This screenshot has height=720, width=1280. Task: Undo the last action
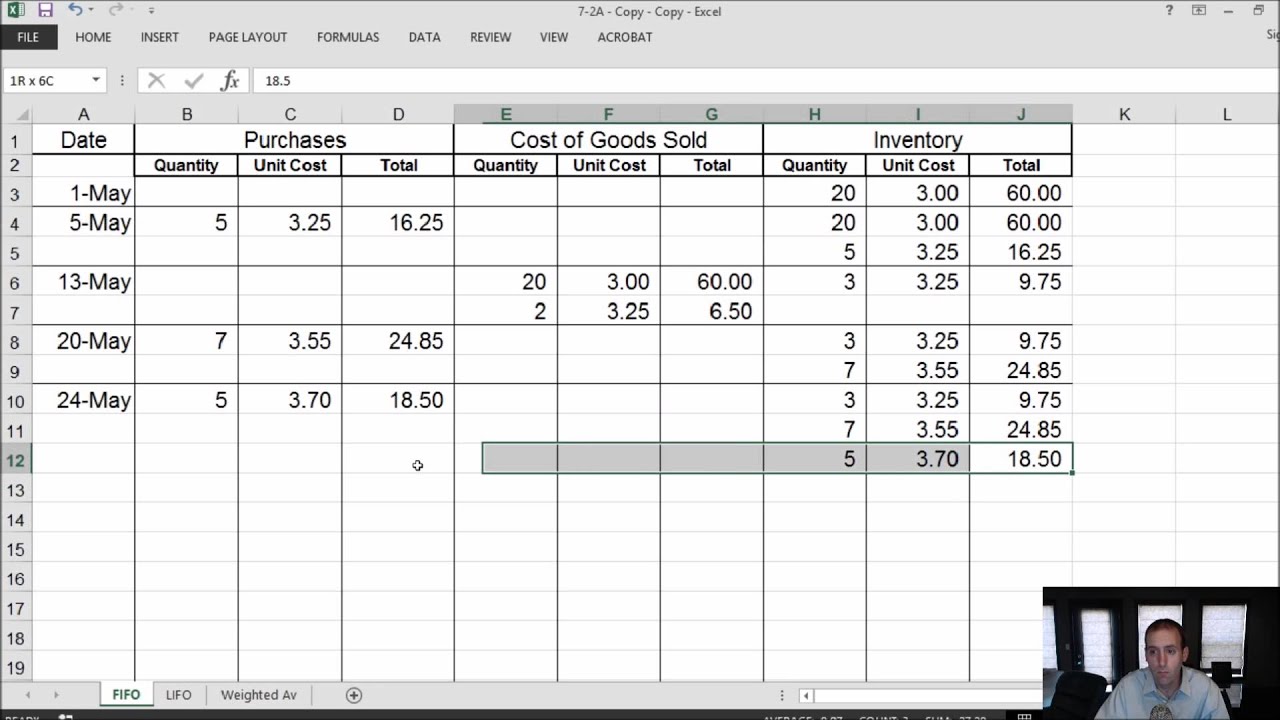(x=75, y=10)
